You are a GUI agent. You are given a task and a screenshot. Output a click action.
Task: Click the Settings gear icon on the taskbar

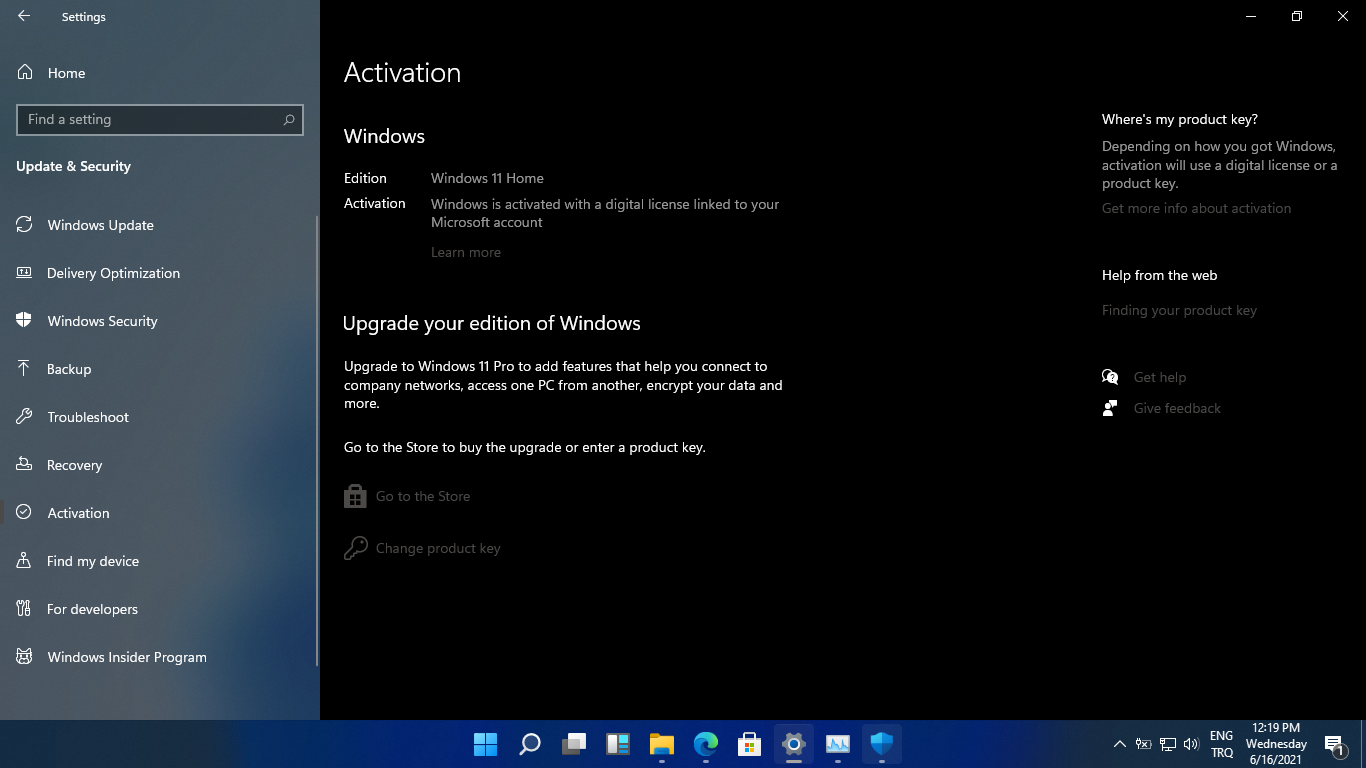794,744
